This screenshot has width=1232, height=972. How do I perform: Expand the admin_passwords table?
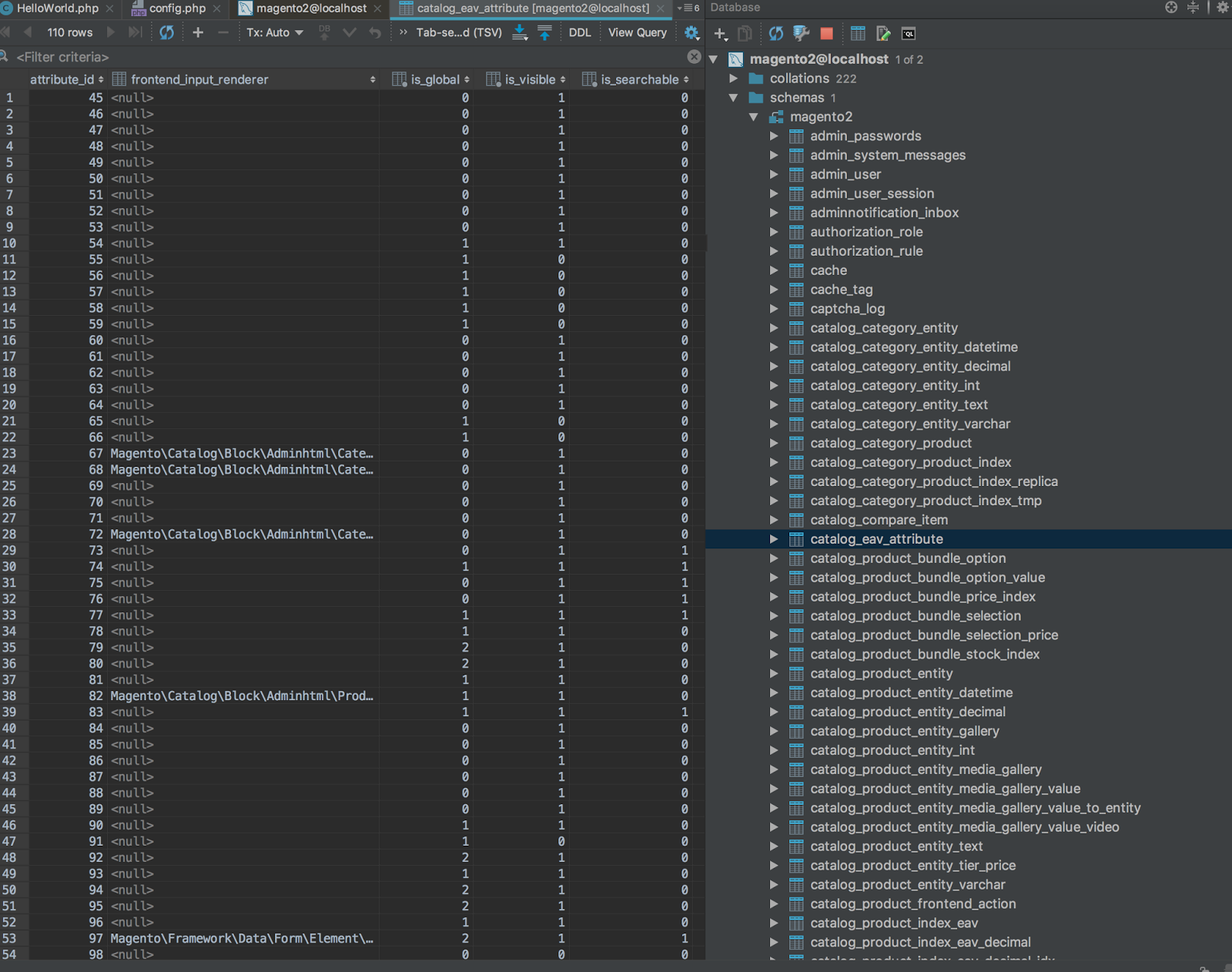[x=773, y=136]
